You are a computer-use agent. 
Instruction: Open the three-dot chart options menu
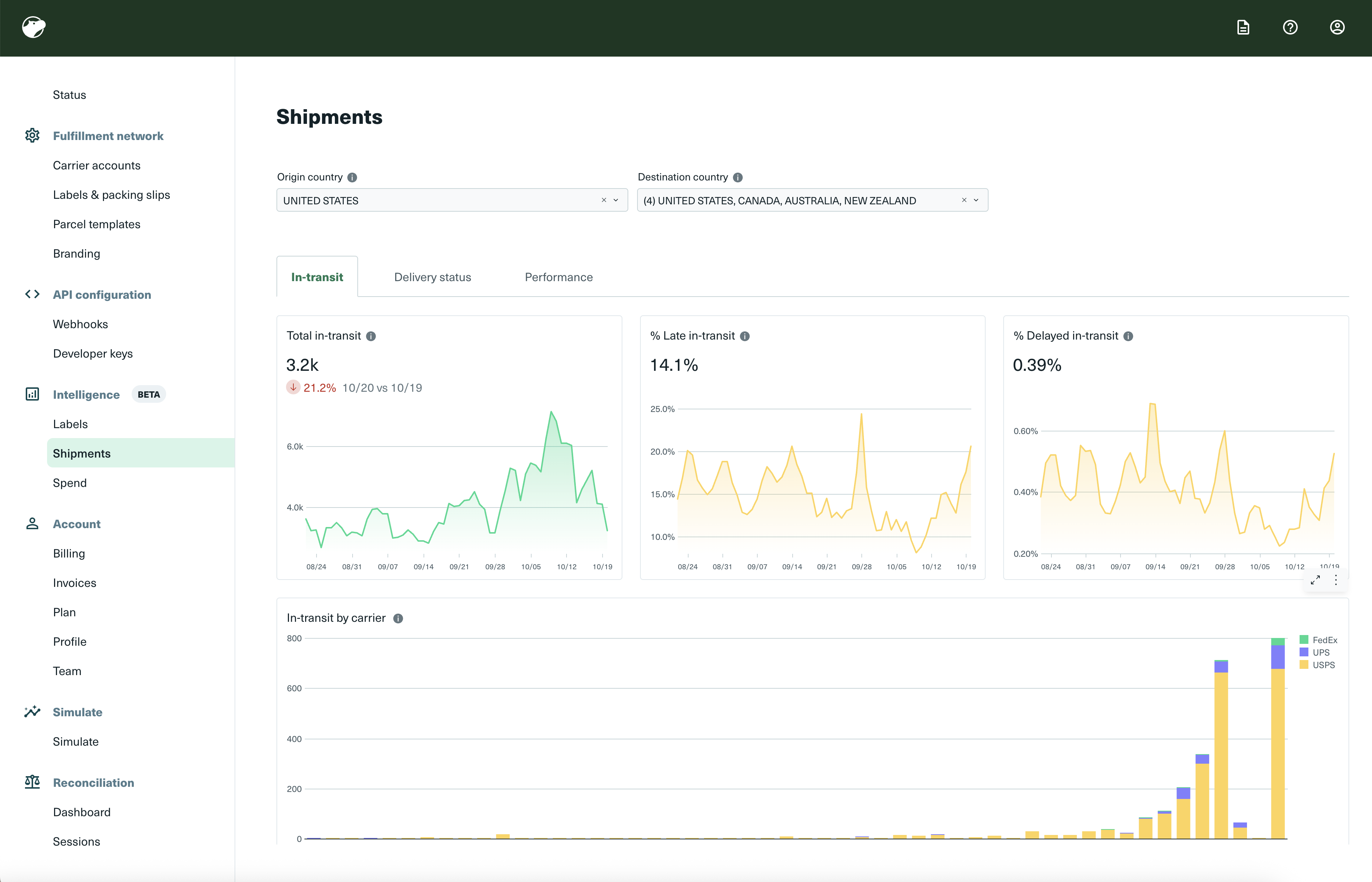(1336, 580)
